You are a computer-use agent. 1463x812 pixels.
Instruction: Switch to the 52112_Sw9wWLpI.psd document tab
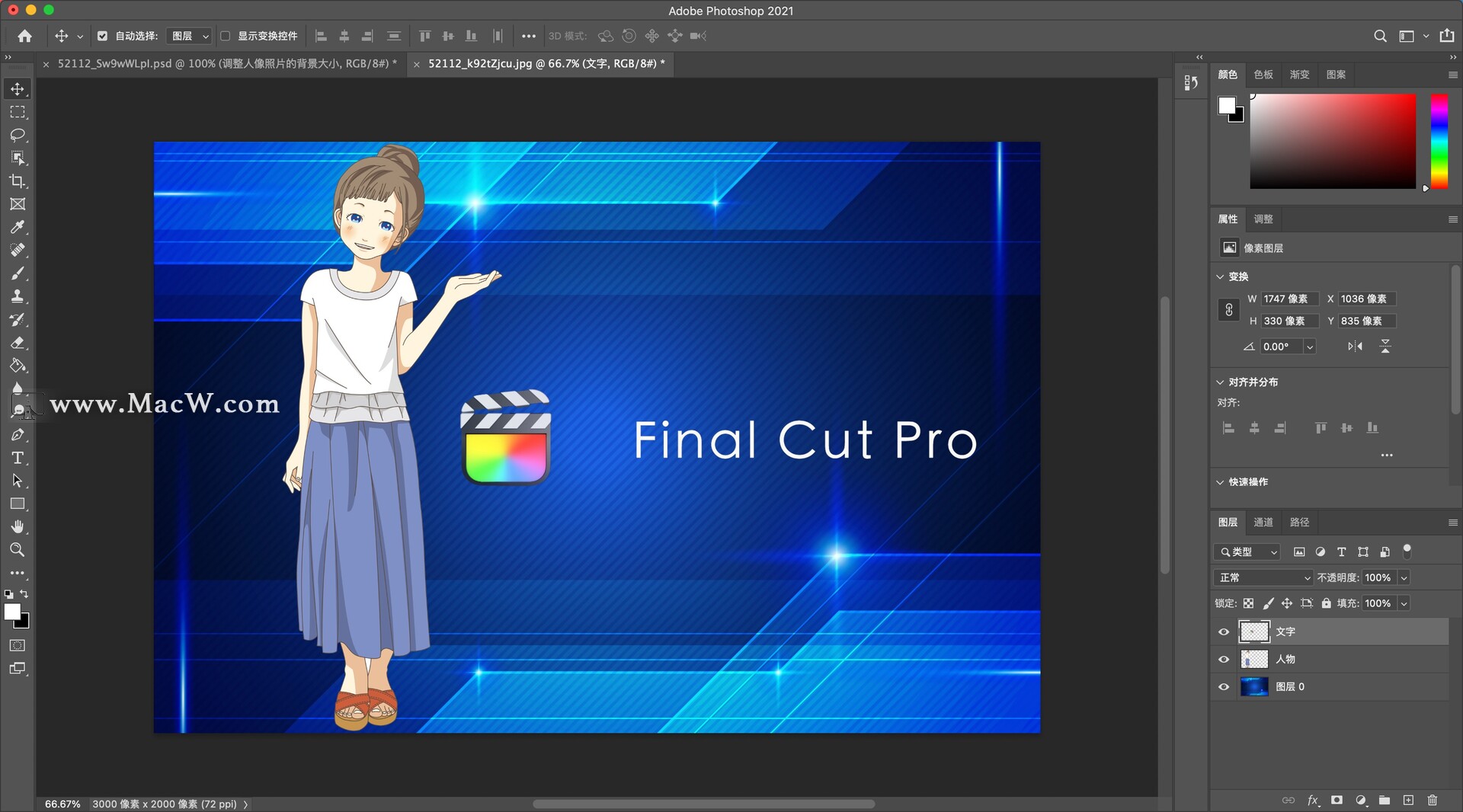227,64
